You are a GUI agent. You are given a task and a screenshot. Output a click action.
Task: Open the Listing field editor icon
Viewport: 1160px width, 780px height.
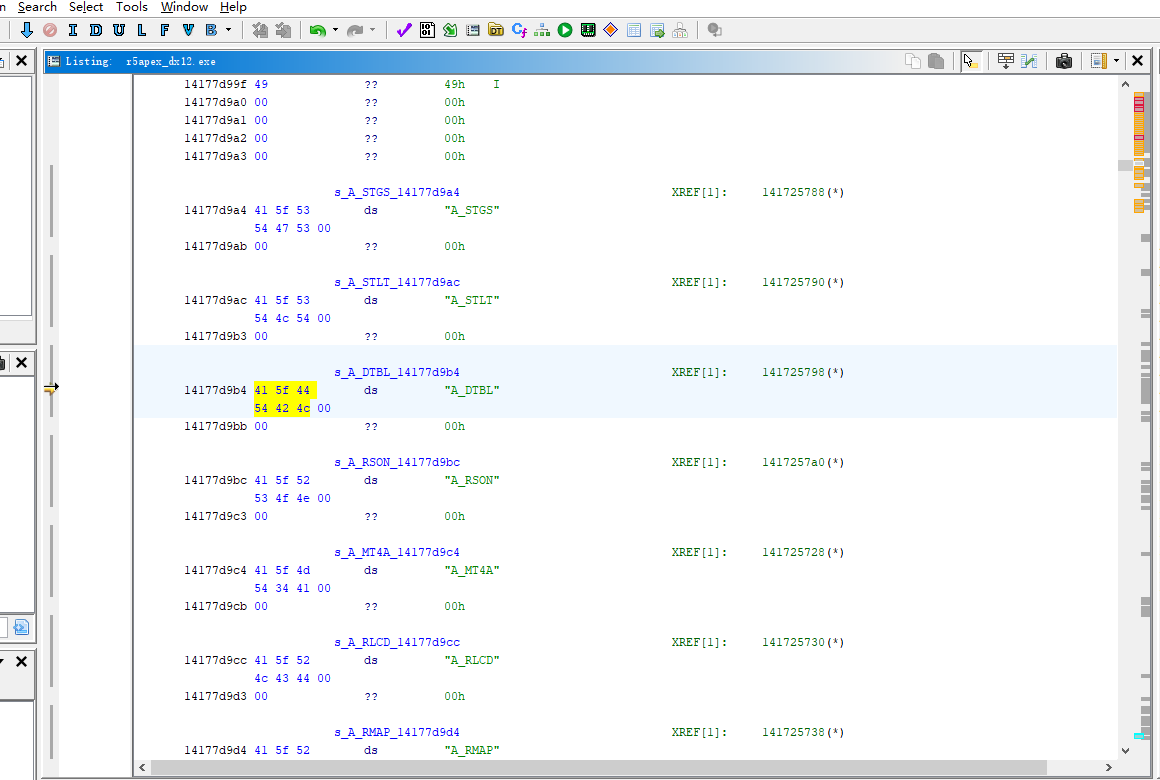1005,61
